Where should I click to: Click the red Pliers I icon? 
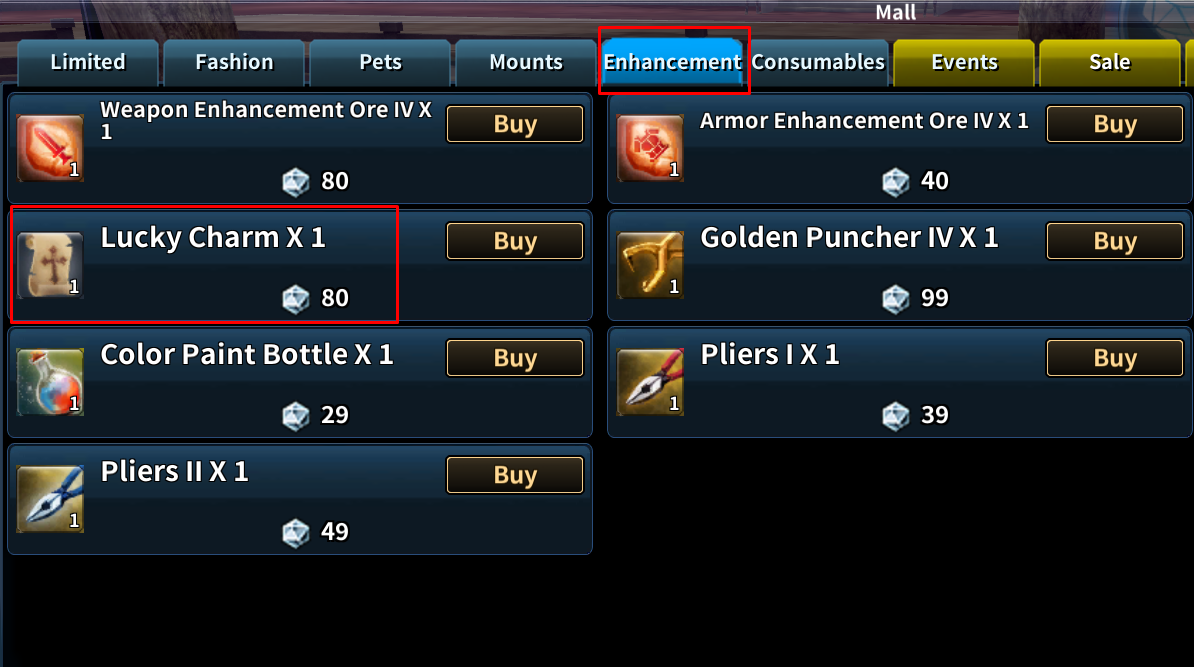pos(650,381)
